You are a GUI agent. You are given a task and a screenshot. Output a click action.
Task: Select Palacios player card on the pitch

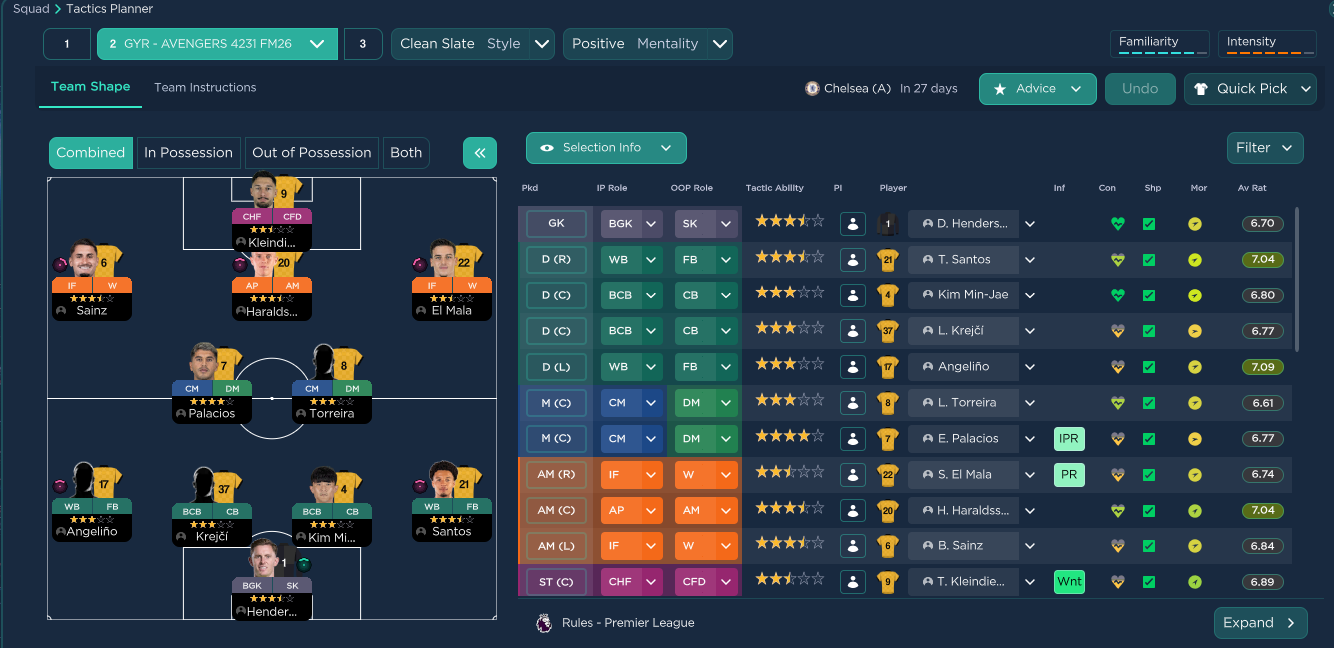coord(212,383)
